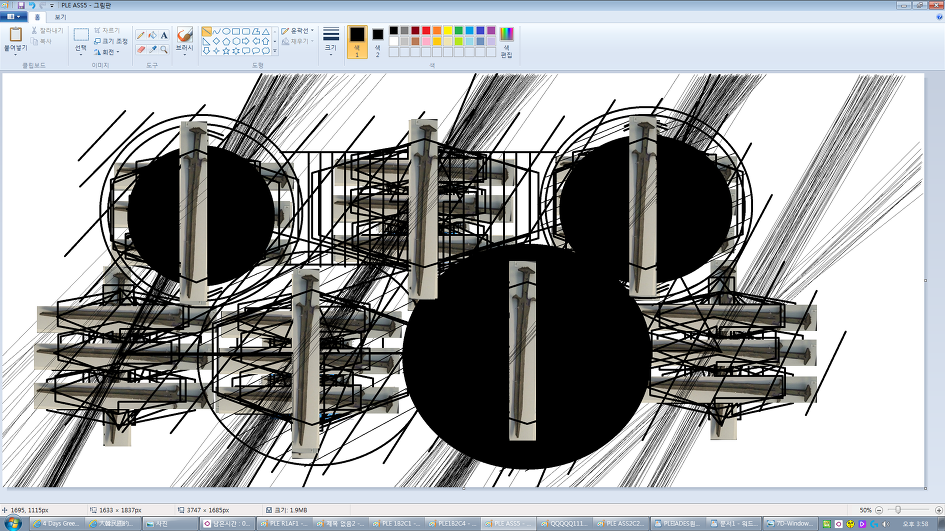Activate the 색 1 foreground color box
This screenshot has height=531, width=945.
pyautogui.click(x=357, y=41)
